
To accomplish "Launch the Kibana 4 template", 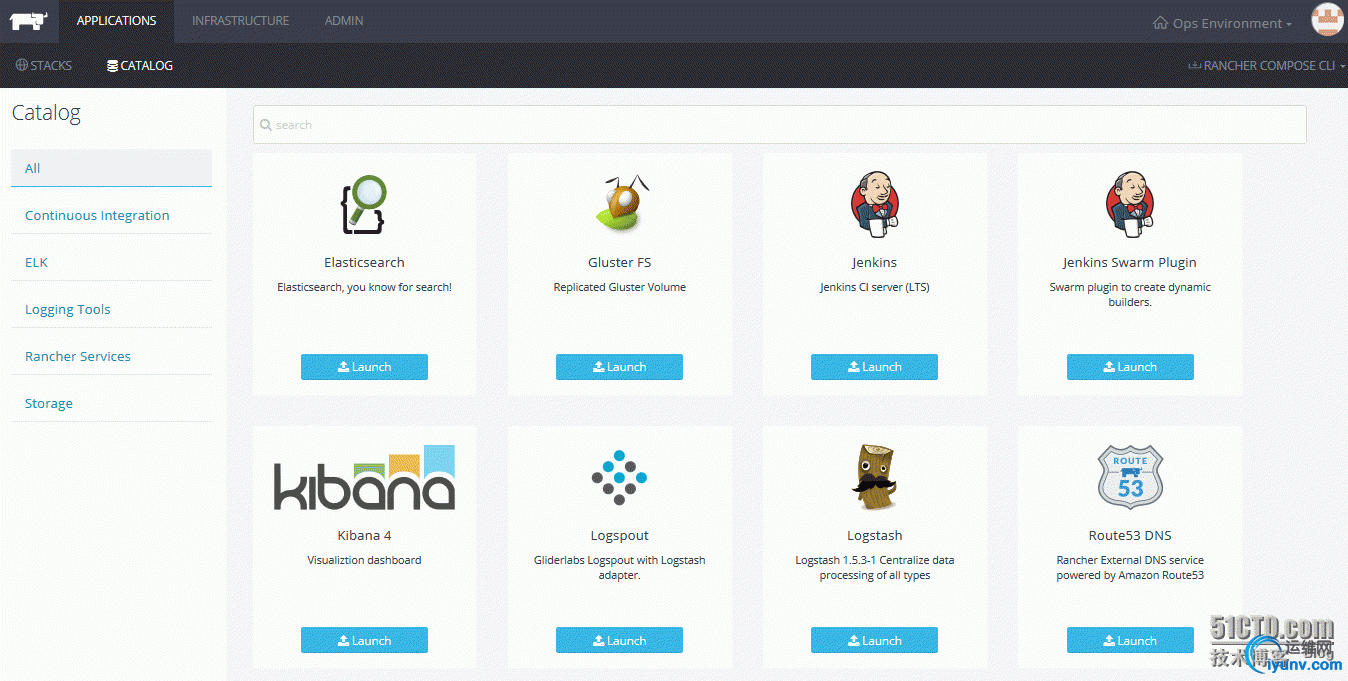I will (x=364, y=640).
